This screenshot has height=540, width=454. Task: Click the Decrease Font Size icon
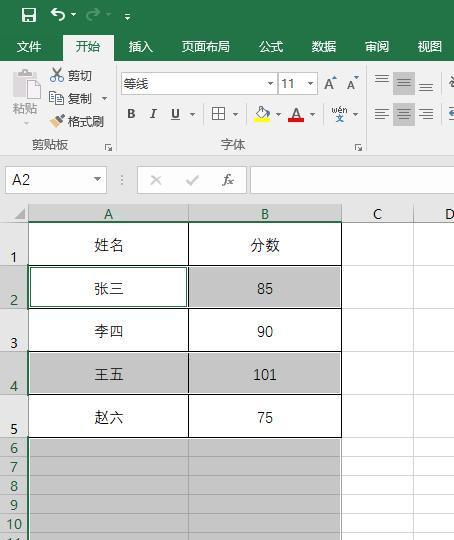coord(352,83)
